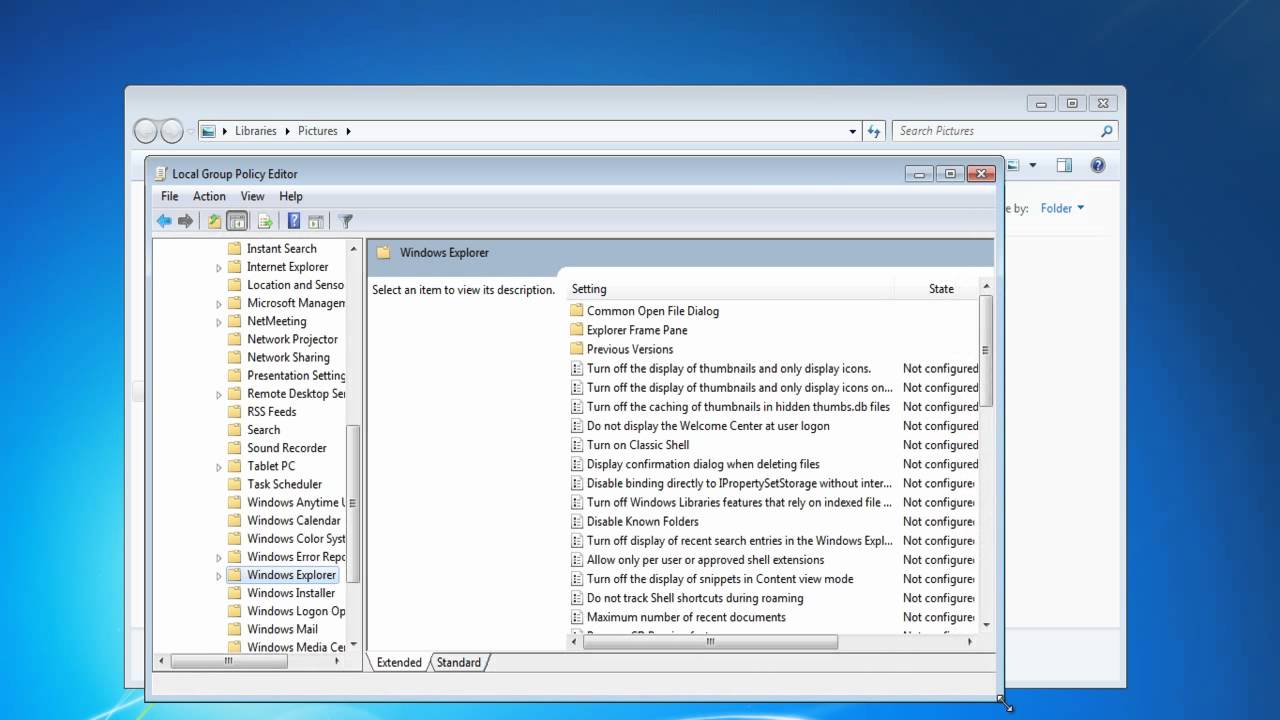Expand the NetMeeting tree node

coord(219,322)
